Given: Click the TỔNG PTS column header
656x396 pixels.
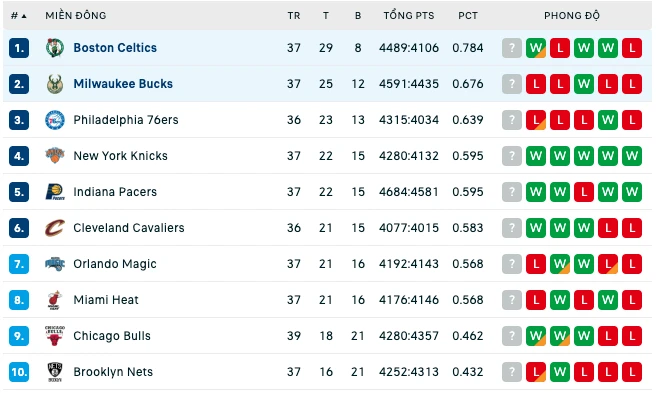Looking at the screenshot, I should coord(409,16).
